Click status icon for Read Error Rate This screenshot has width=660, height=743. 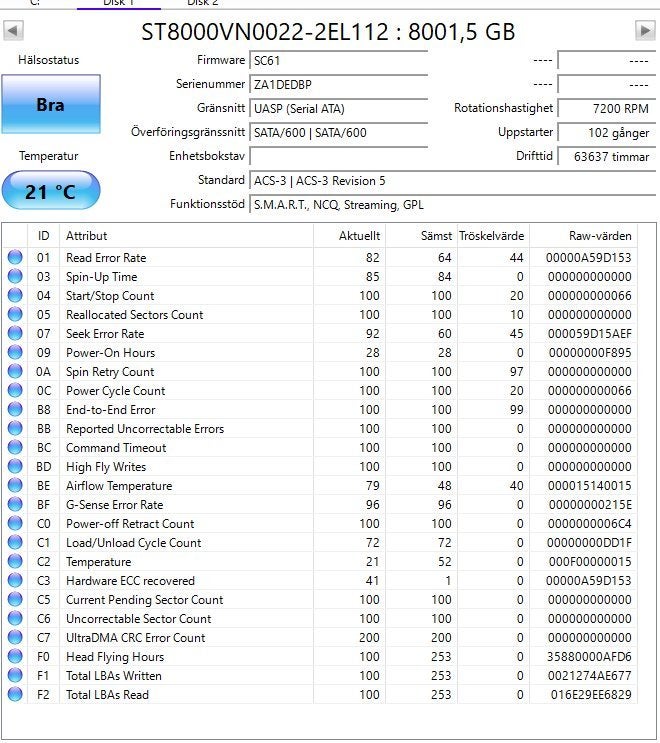[15, 257]
